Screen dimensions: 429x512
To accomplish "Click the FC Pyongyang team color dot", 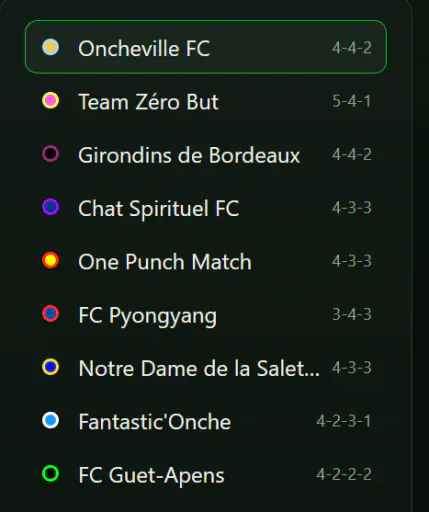I will pos(50,314).
